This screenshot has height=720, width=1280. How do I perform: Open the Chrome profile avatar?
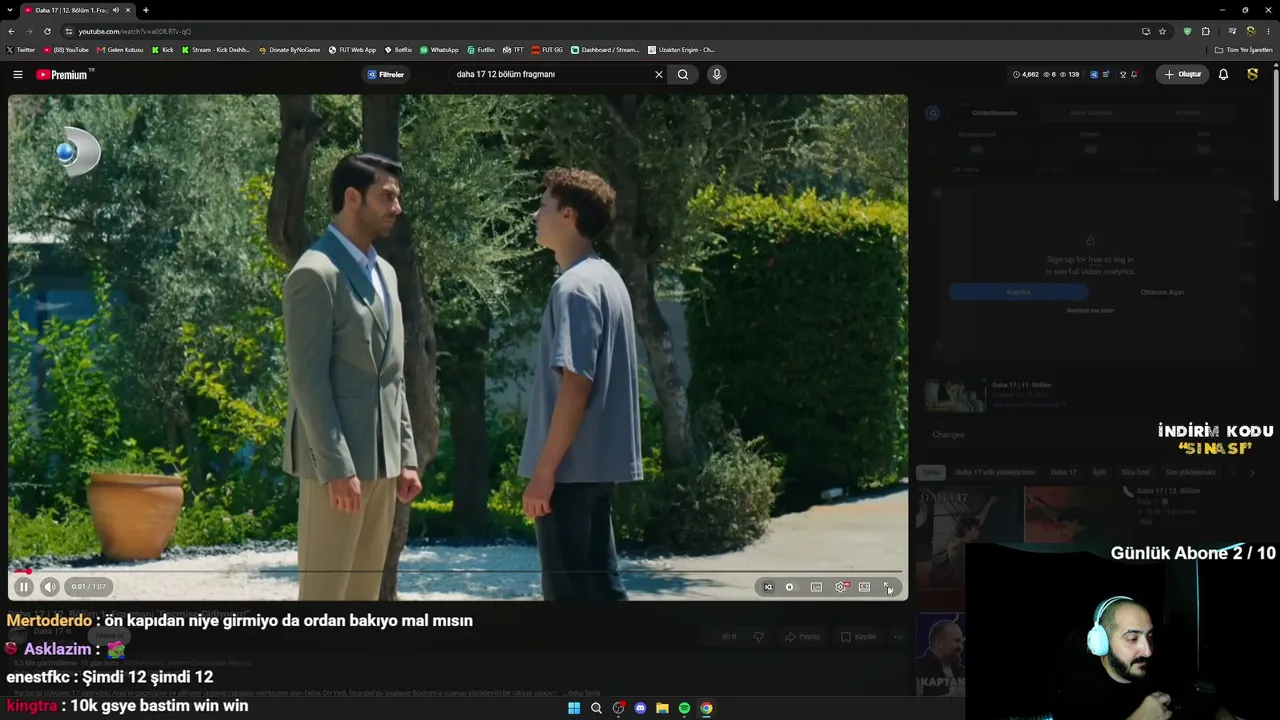1250,31
